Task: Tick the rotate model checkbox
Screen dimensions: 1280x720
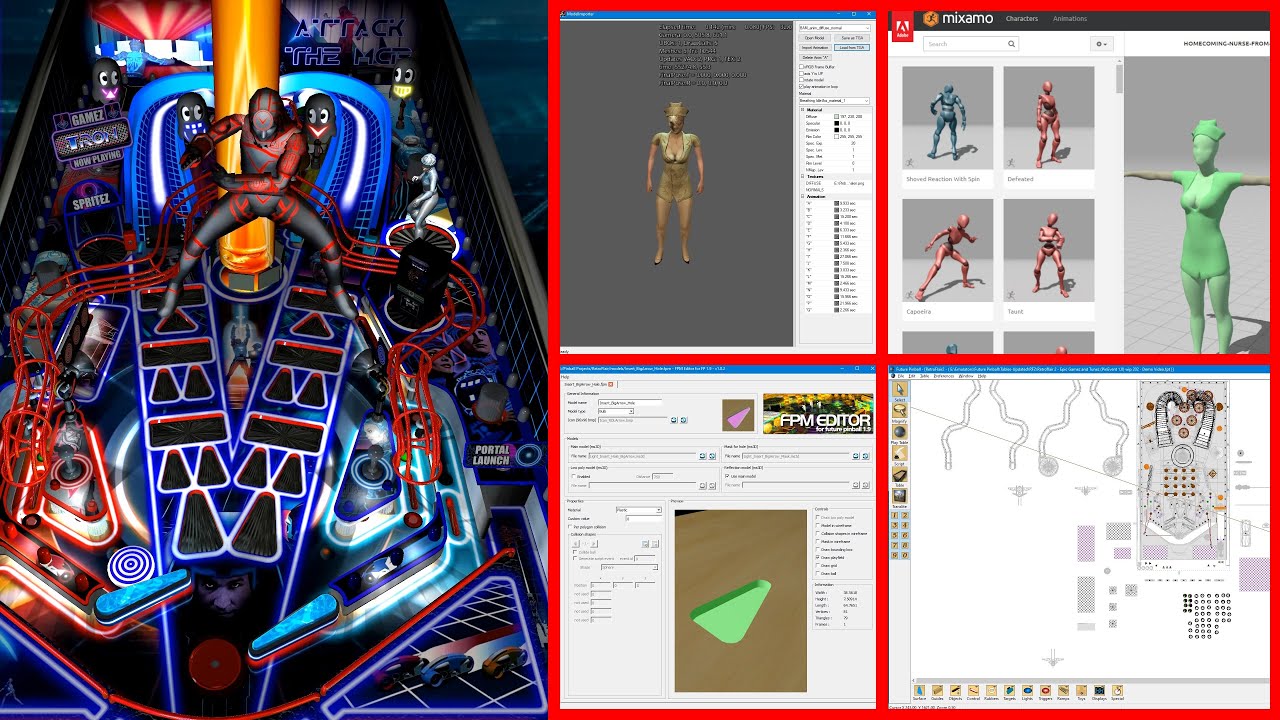Action: click(802, 80)
